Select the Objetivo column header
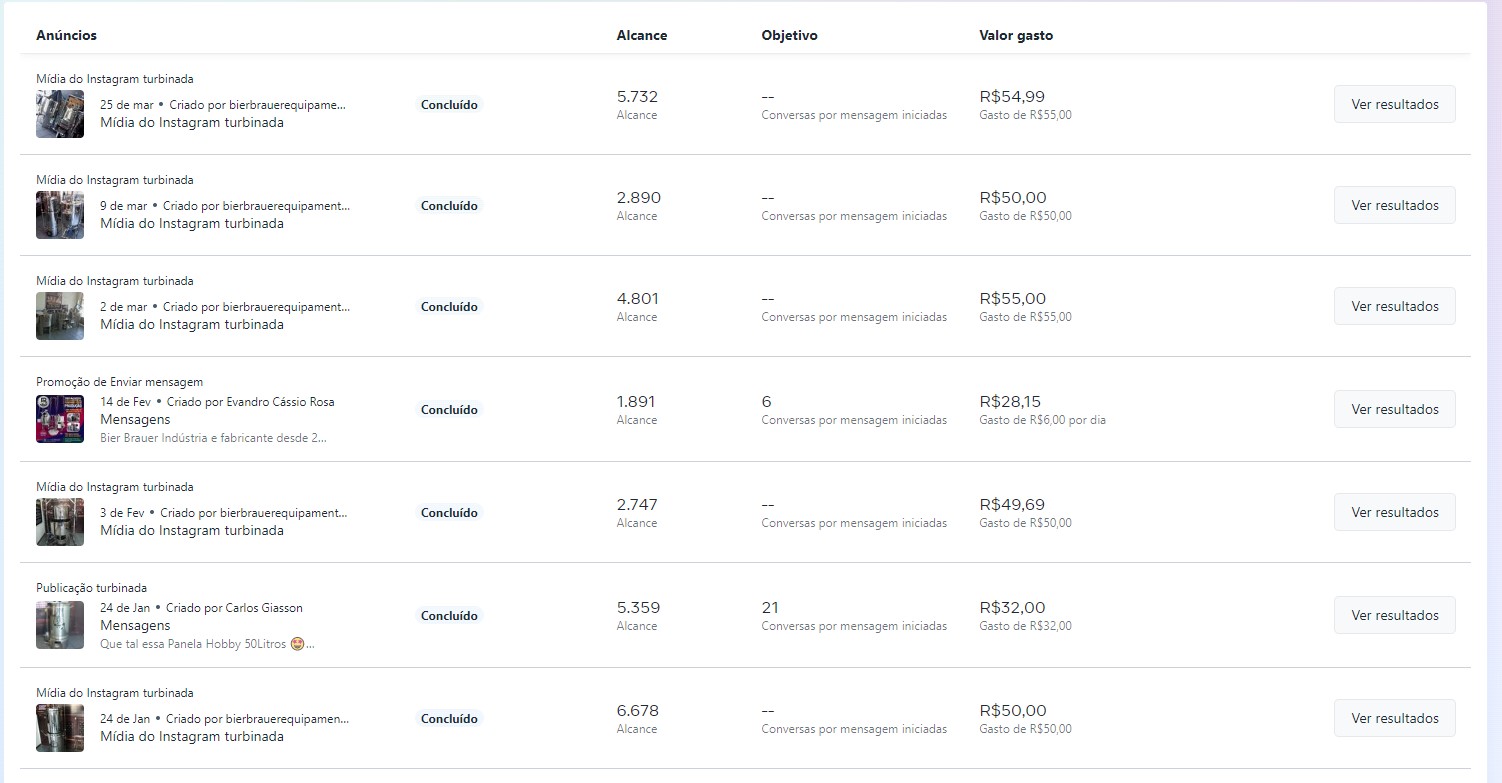 (789, 35)
